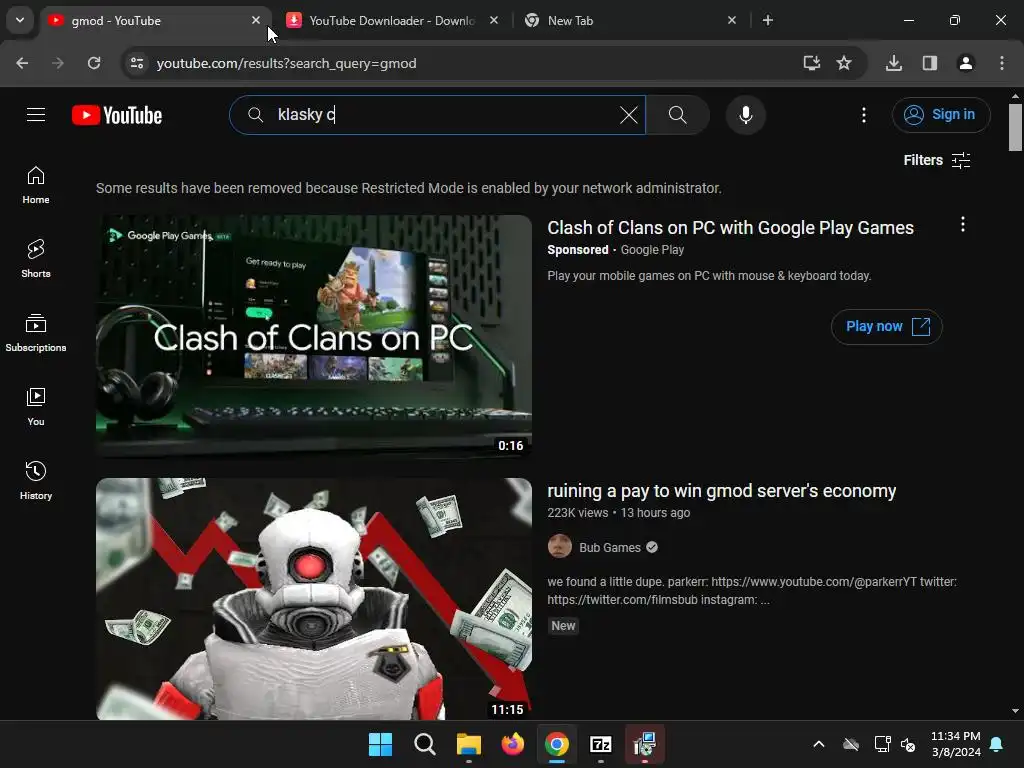The height and width of the screenshot is (768, 1024).
Task: Open Windows Start menu
Action: coord(380,744)
